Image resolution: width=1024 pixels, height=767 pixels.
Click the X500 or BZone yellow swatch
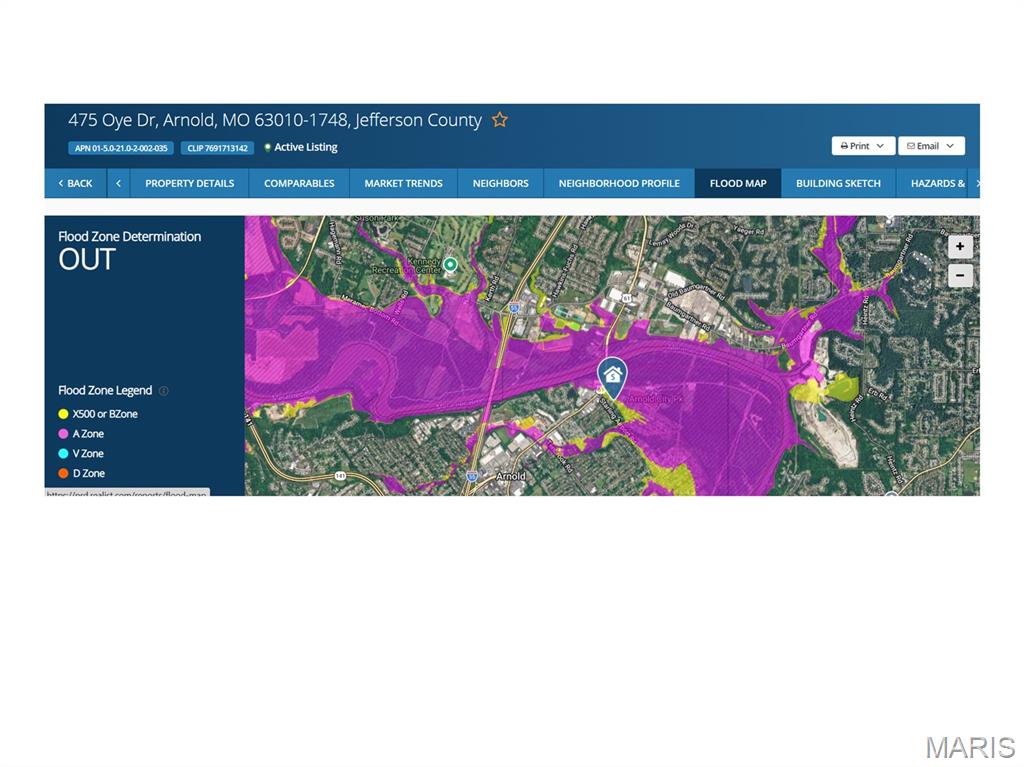click(x=64, y=414)
